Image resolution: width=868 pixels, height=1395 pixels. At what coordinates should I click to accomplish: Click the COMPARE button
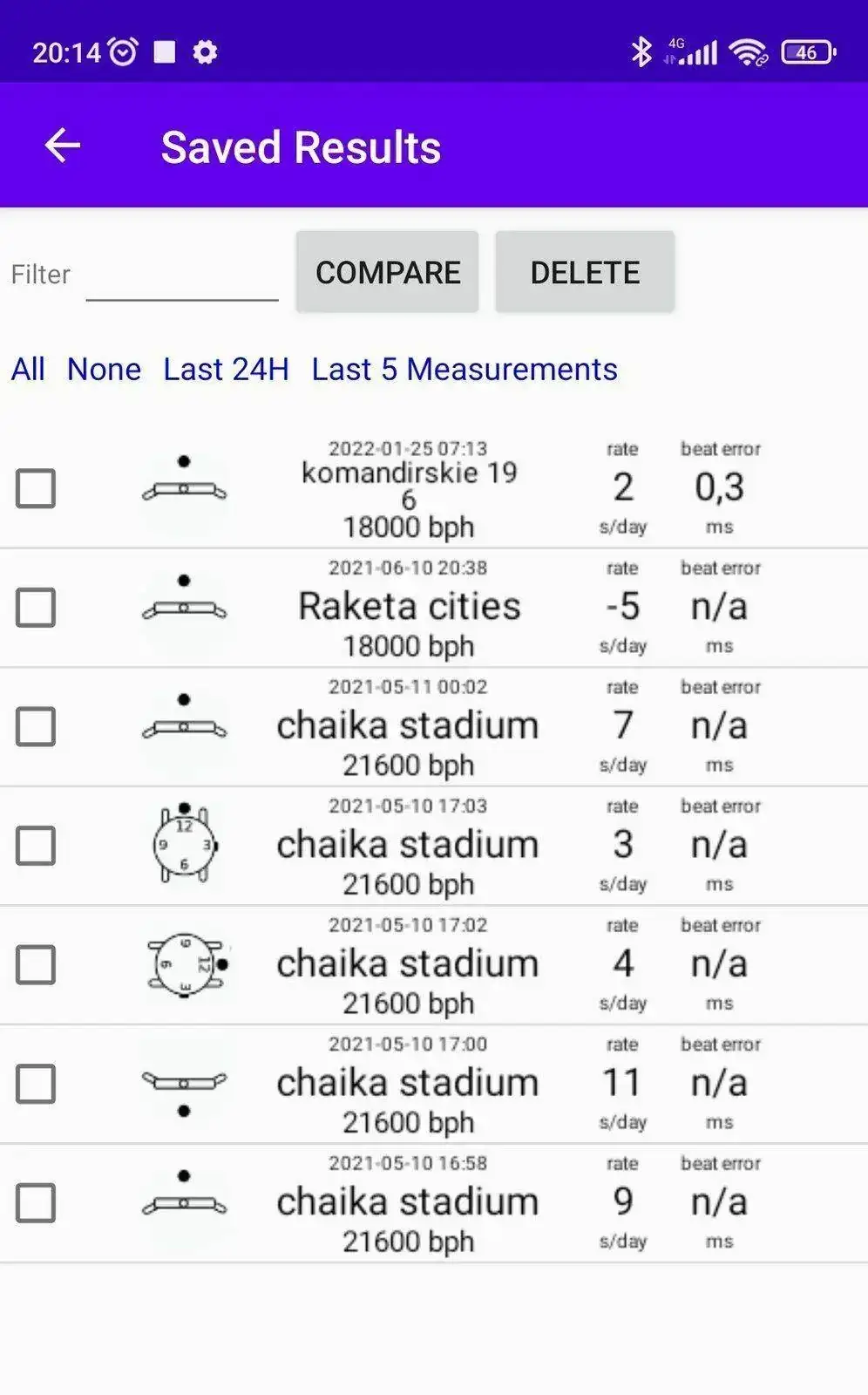tap(387, 272)
